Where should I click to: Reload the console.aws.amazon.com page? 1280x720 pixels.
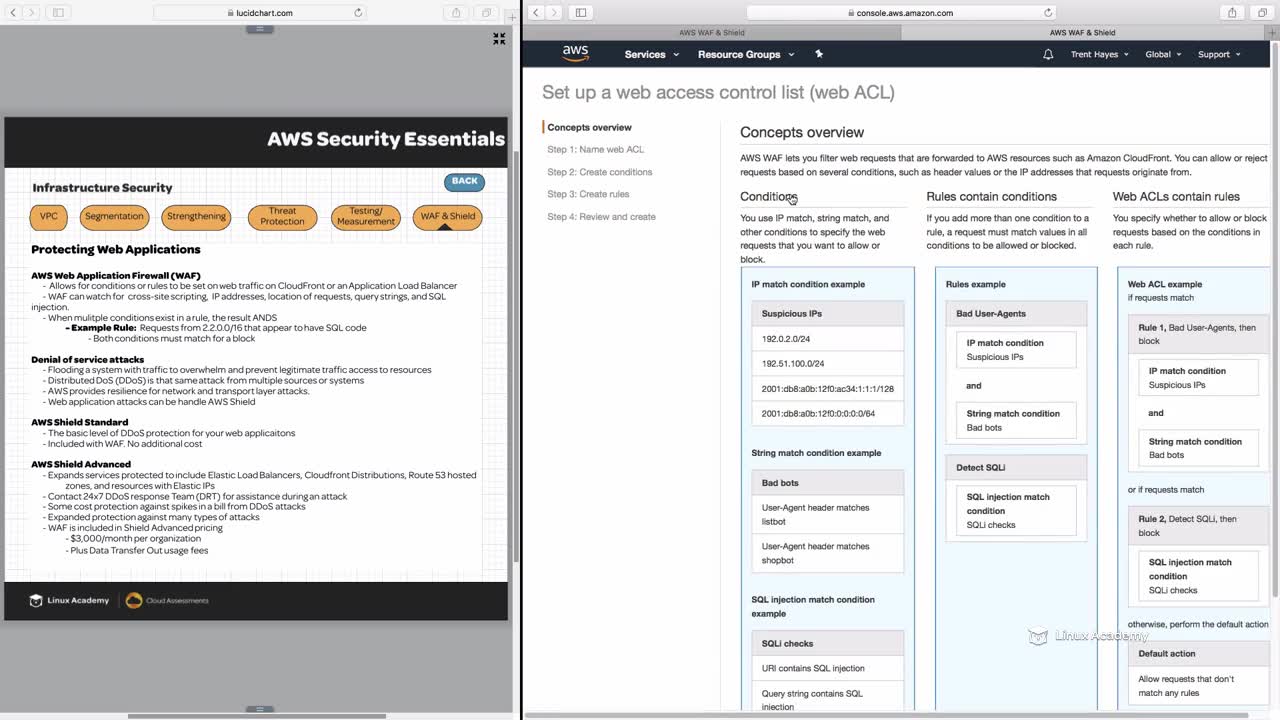[x=1048, y=13]
